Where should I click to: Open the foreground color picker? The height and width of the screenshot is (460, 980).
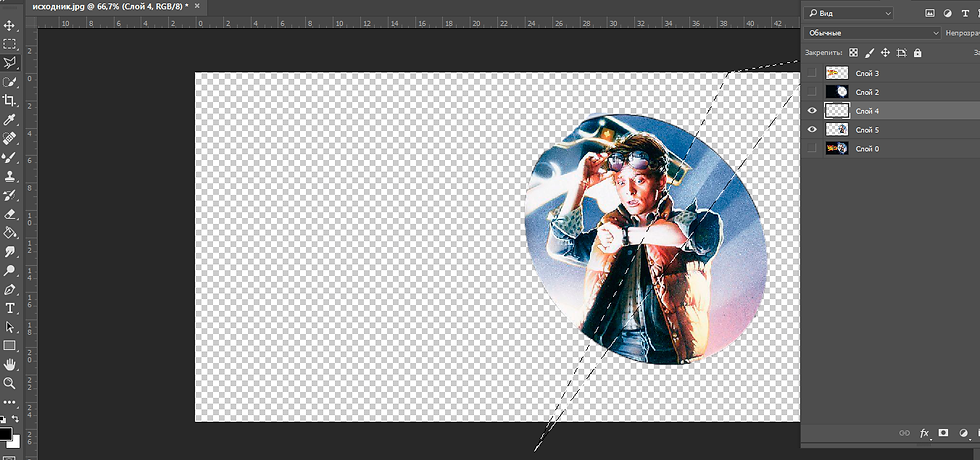click(5, 434)
